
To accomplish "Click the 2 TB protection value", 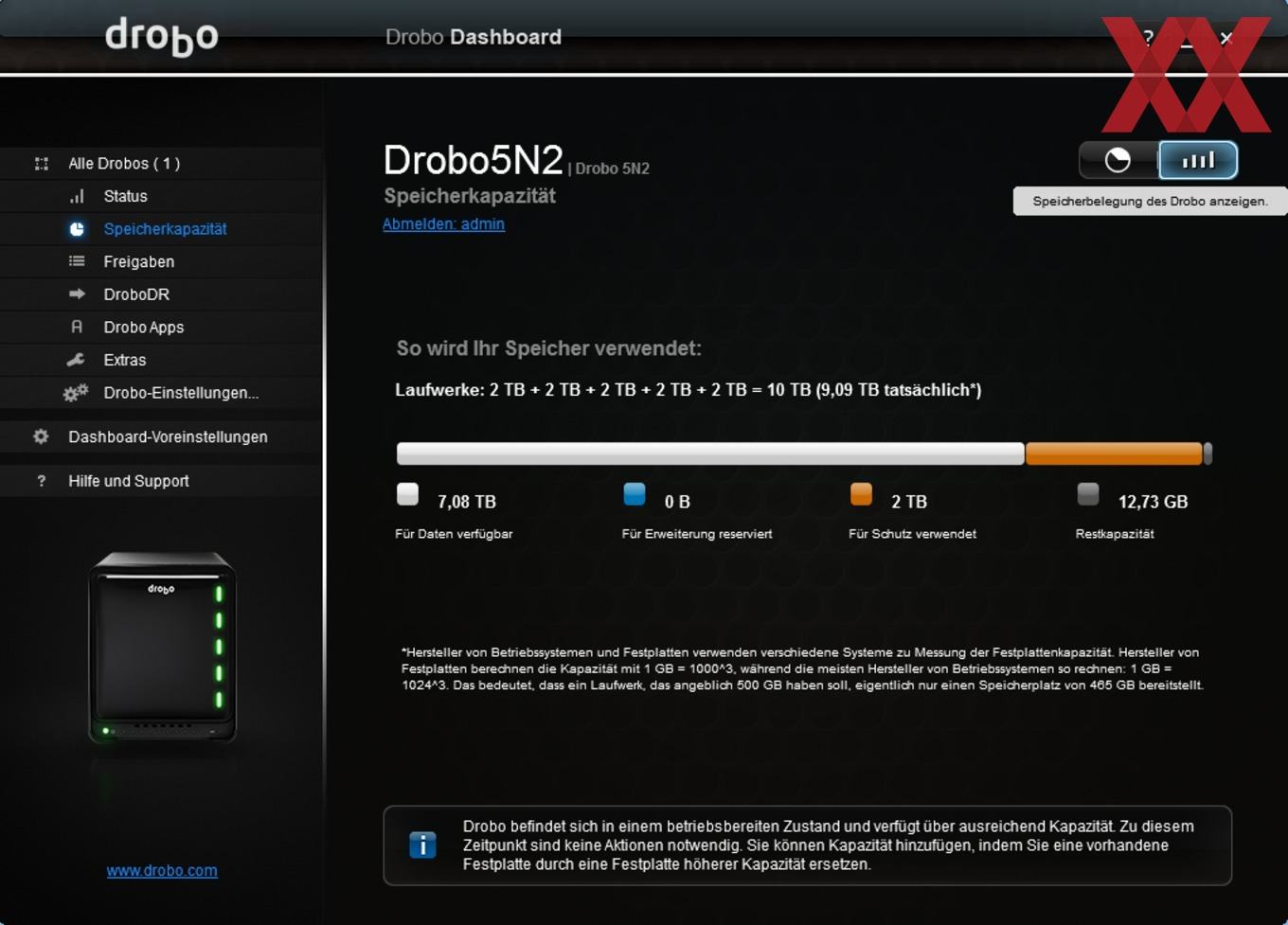I will [x=909, y=502].
